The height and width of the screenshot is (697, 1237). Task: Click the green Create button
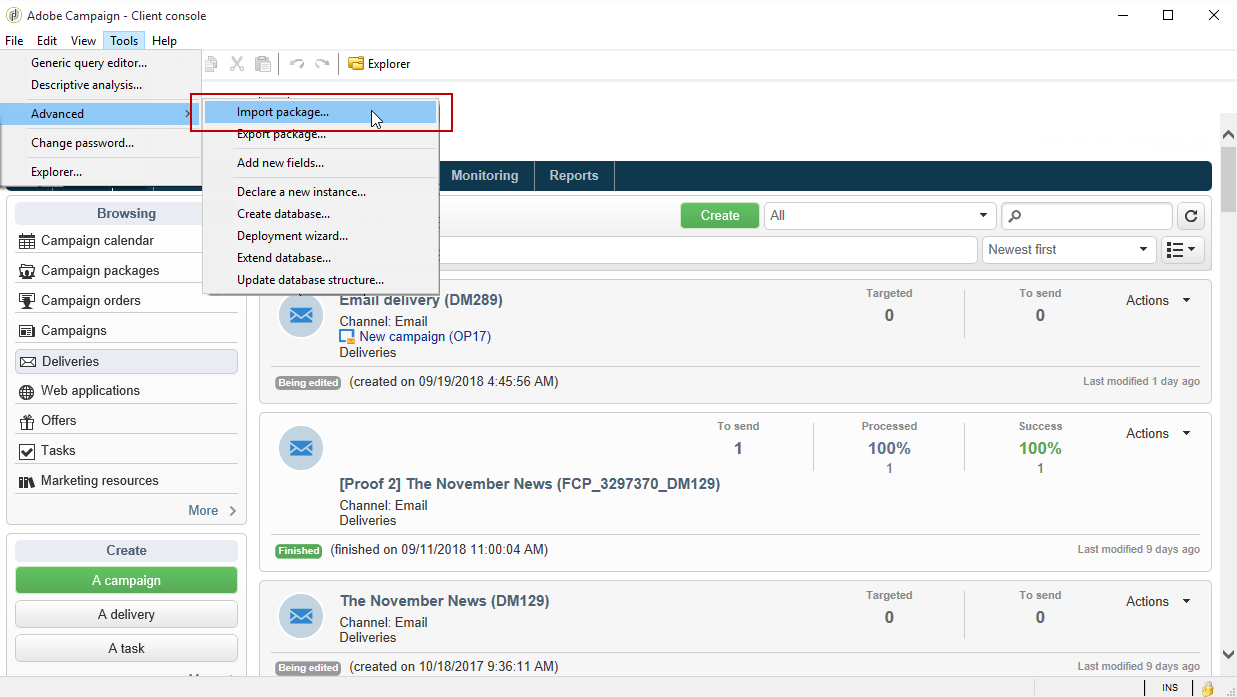tap(720, 216)
